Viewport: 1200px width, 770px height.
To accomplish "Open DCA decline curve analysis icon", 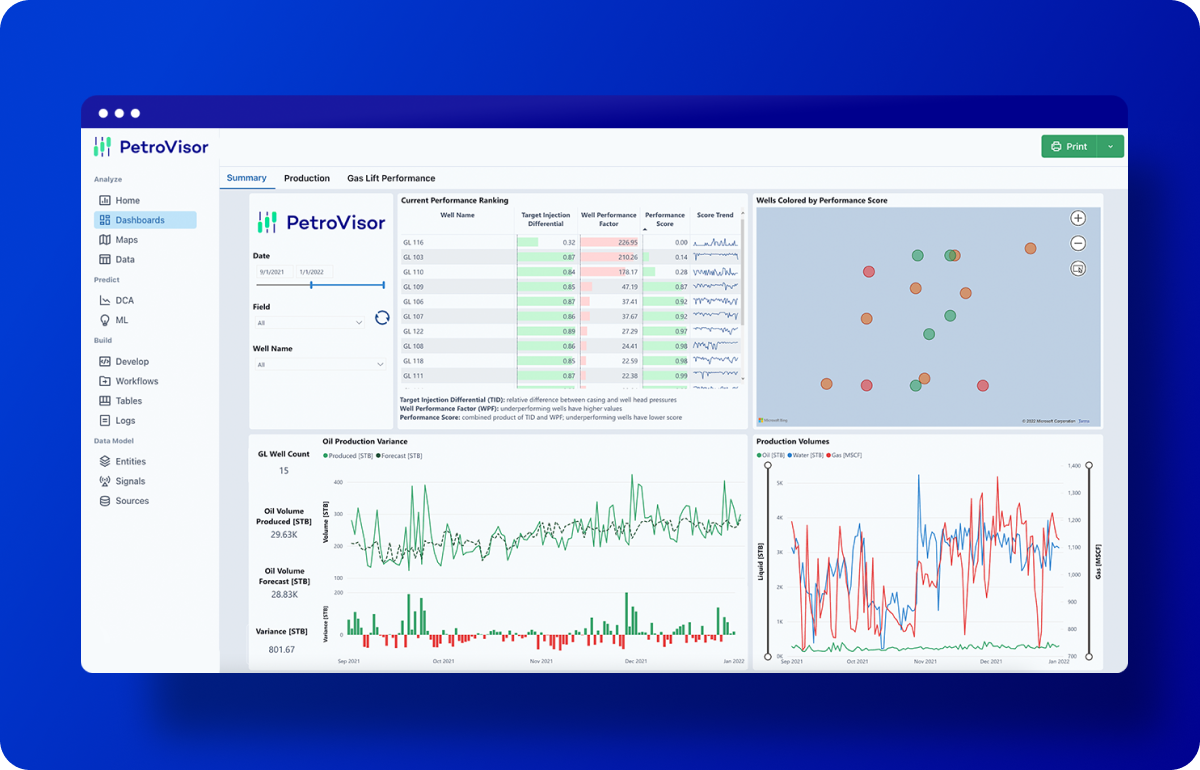I will (x=105, y=301).
